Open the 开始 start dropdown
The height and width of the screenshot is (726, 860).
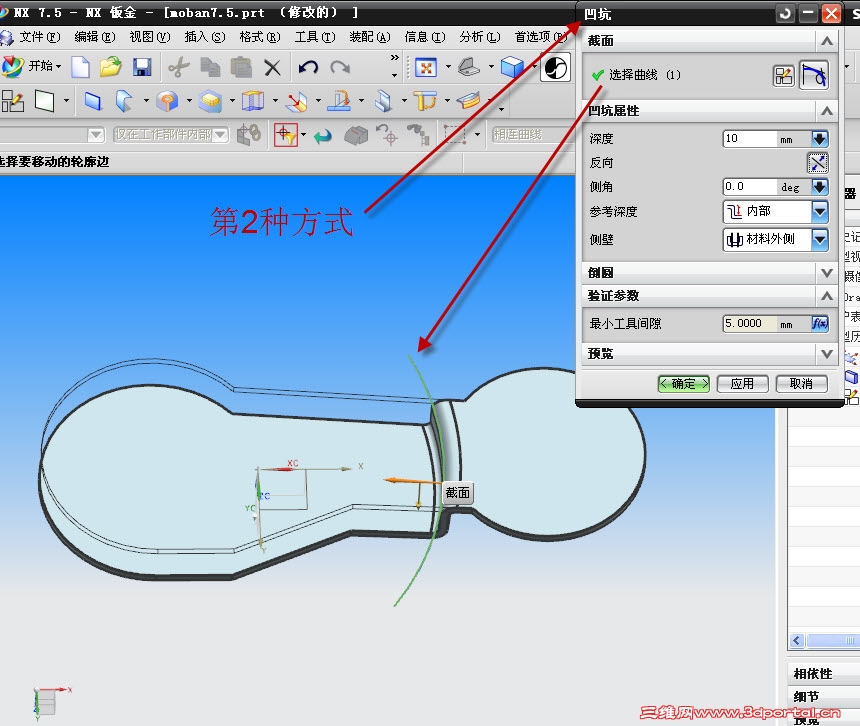coord(33,66)
